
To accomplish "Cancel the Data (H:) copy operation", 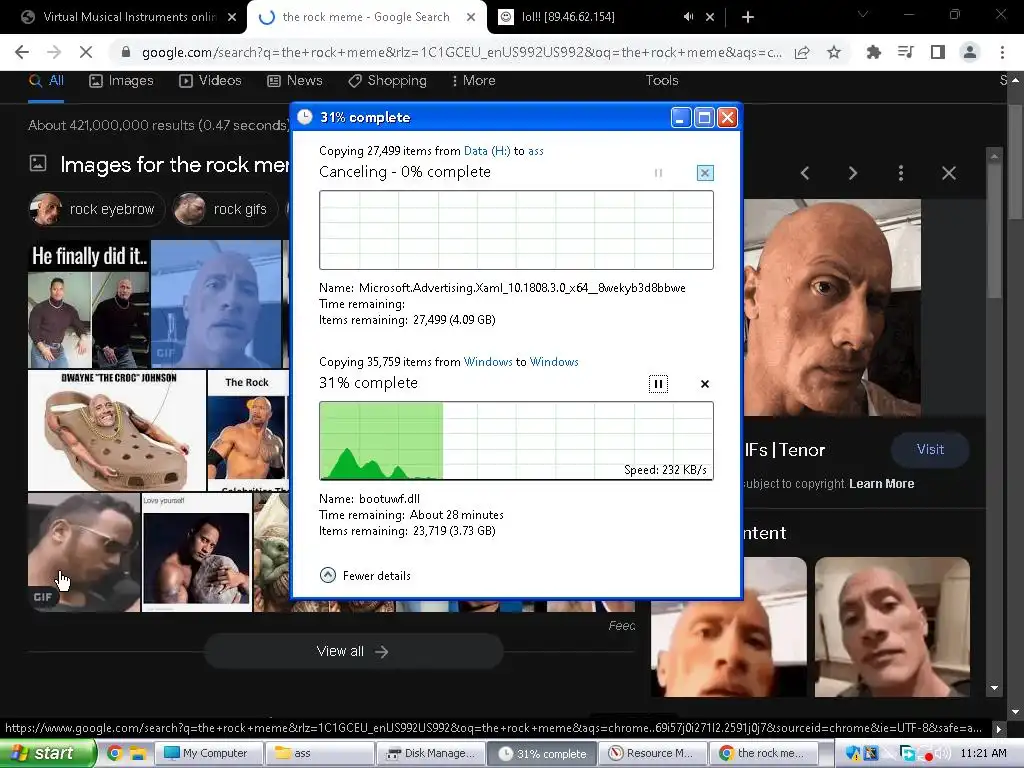I will tap(705, 173).
